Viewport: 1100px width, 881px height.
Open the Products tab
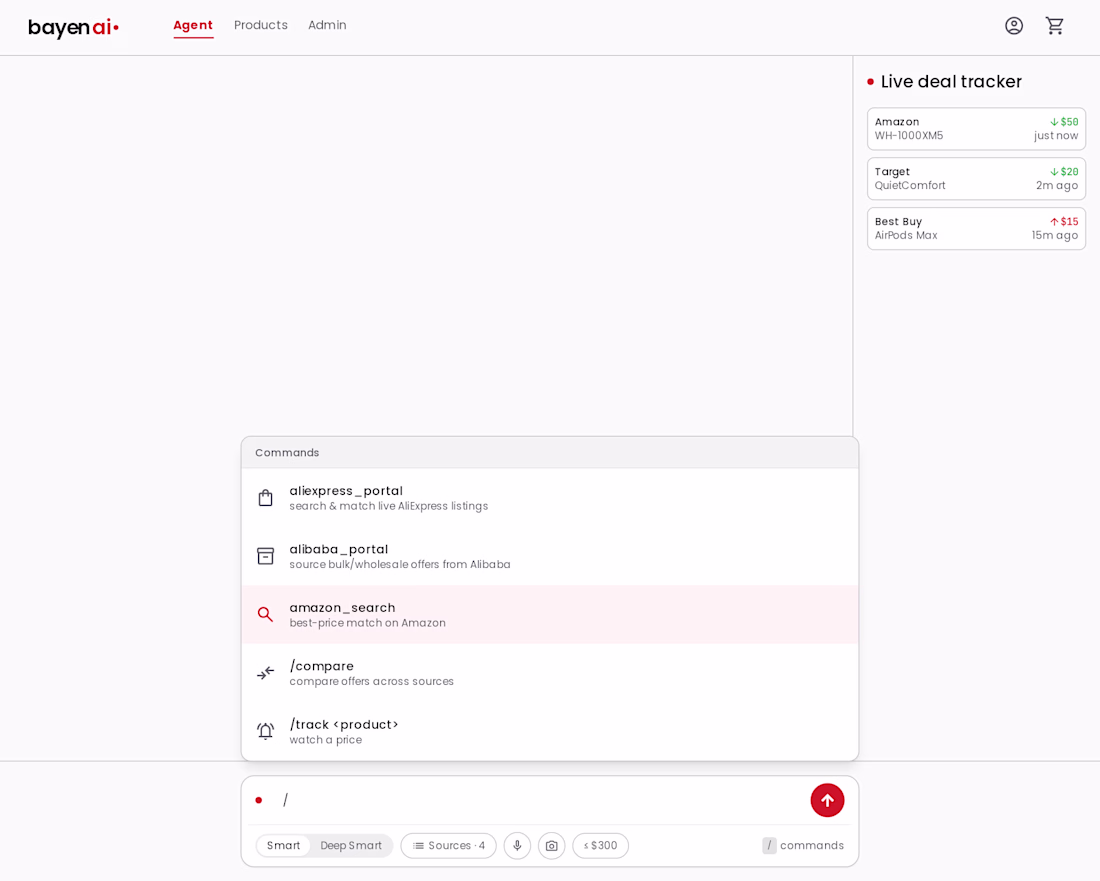(x=261, y=25)
